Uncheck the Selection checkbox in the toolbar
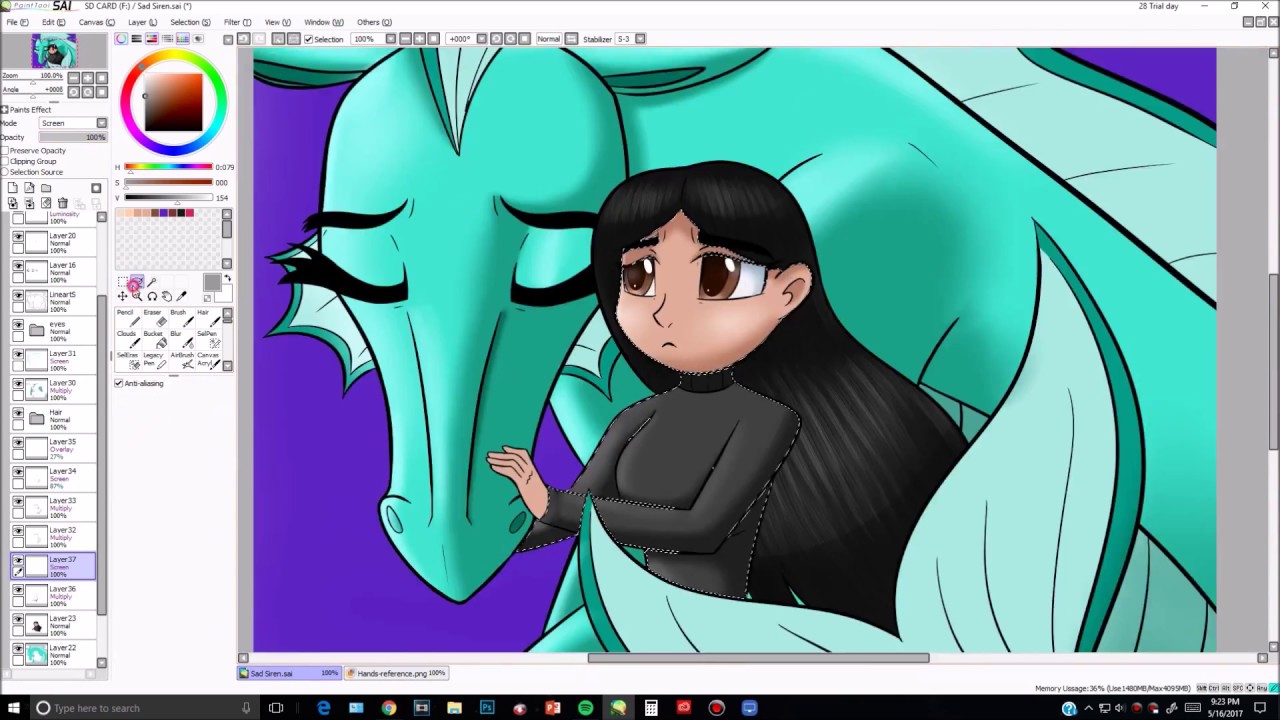Viewport: 1280px width, 720px height. pos(308,39)
